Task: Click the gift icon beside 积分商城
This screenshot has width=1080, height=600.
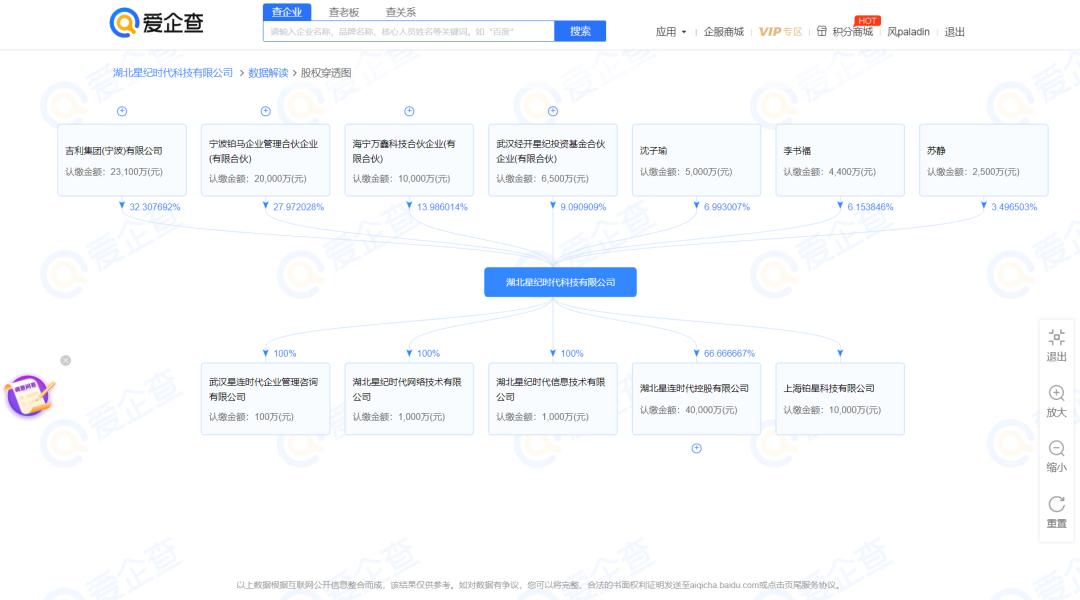Action: point(822,31)
